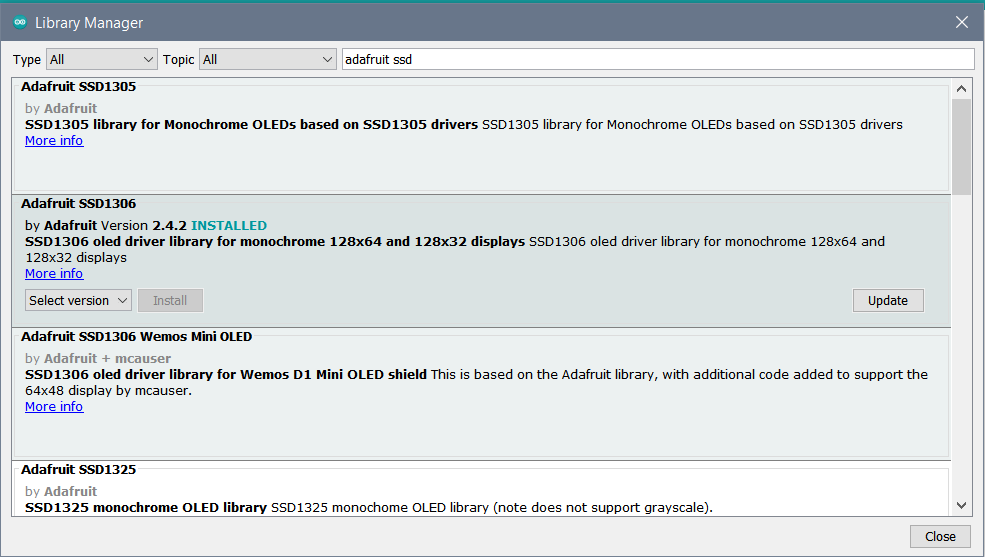985x557 pixels.
Task: Click the scrollbar down arrow
Action: click(x=961, y=506)
